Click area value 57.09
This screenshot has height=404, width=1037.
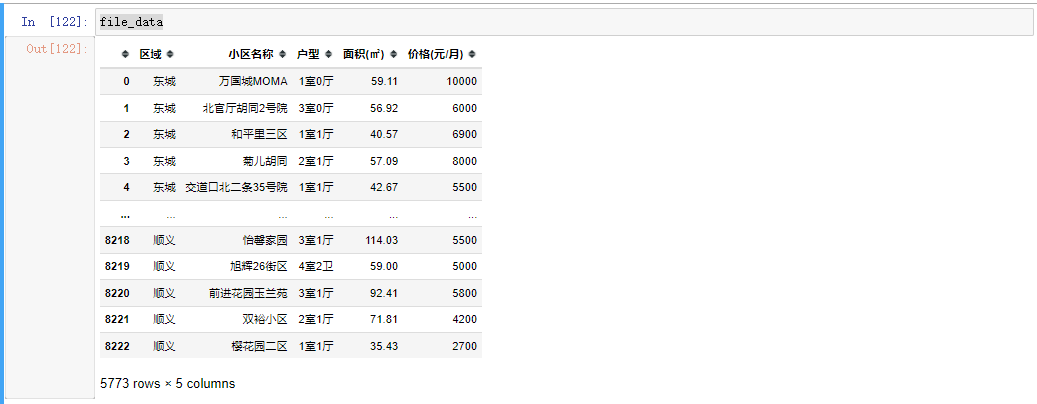[x=384, y=161]
